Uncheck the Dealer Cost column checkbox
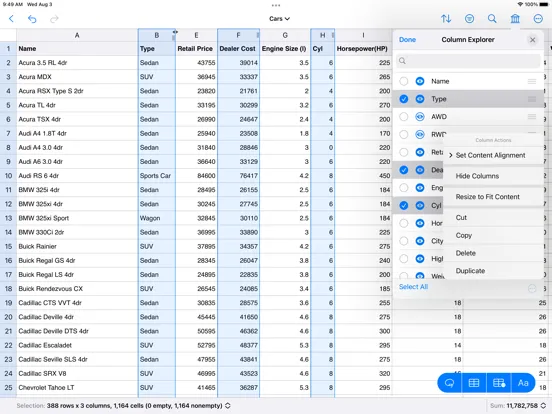 point(404,170)
